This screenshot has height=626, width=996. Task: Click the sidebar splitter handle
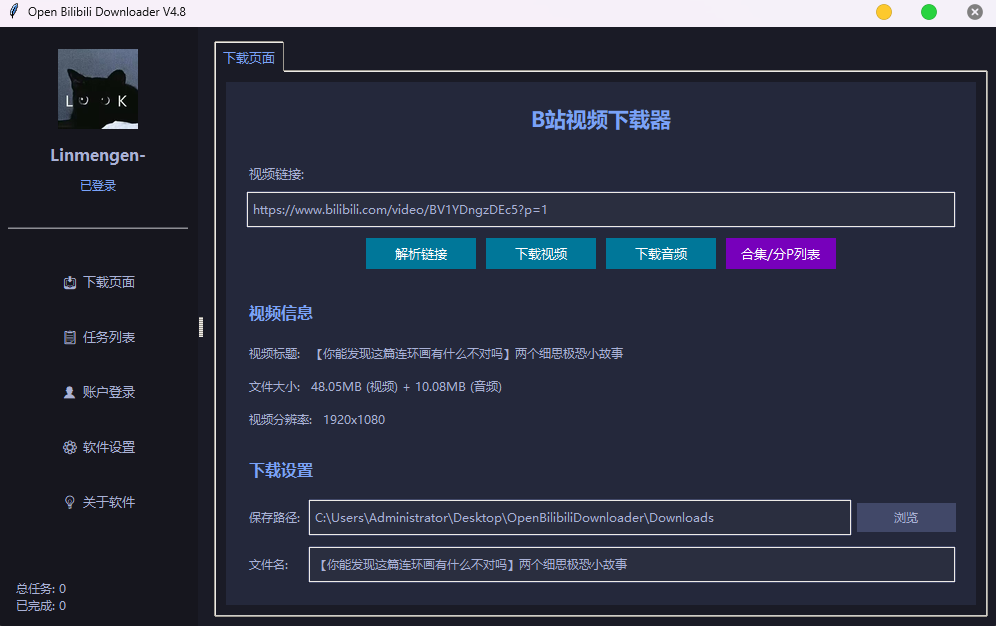201,327
